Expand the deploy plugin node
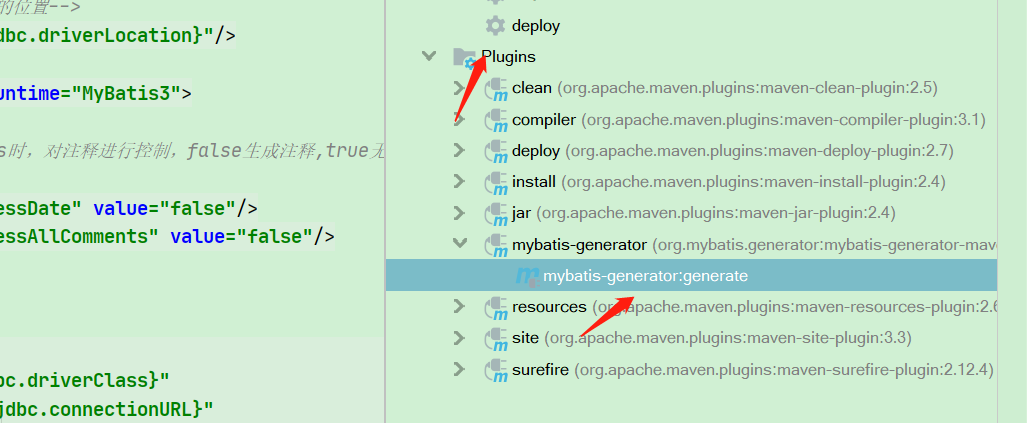The image size is (1027, 423). (x=460, y=150)
